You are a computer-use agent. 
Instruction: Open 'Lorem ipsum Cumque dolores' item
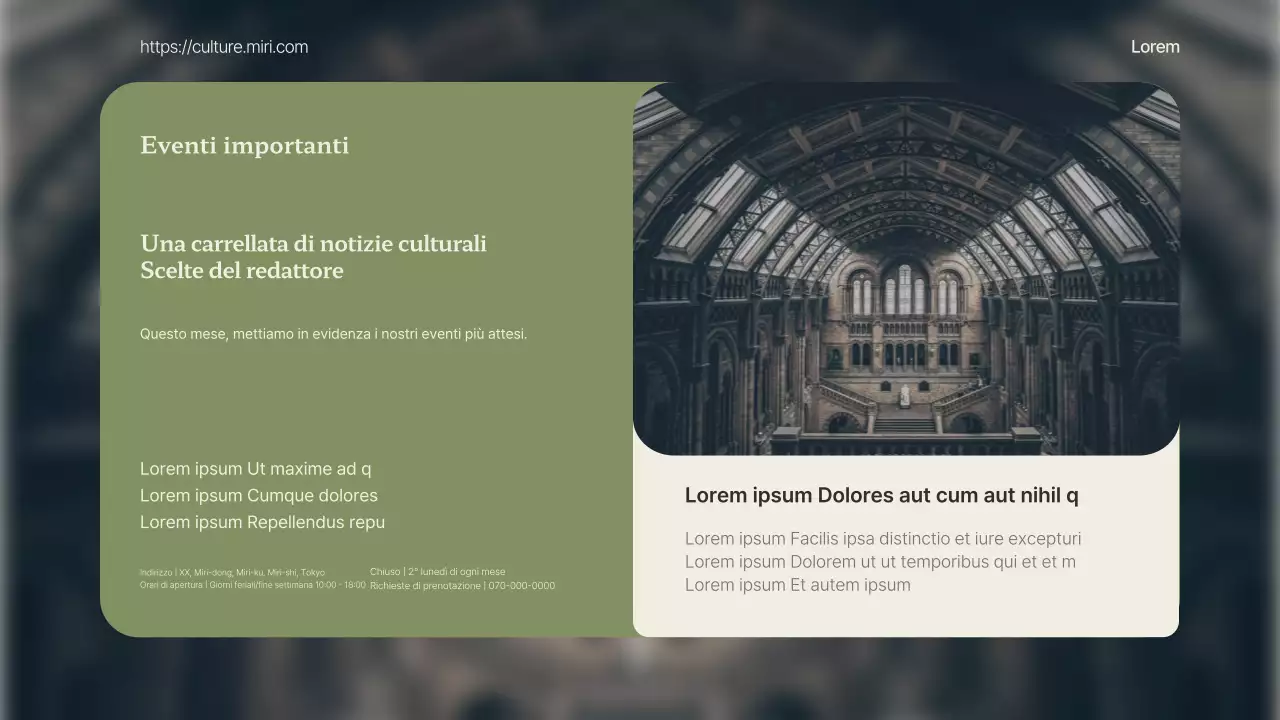click(258, 496)
